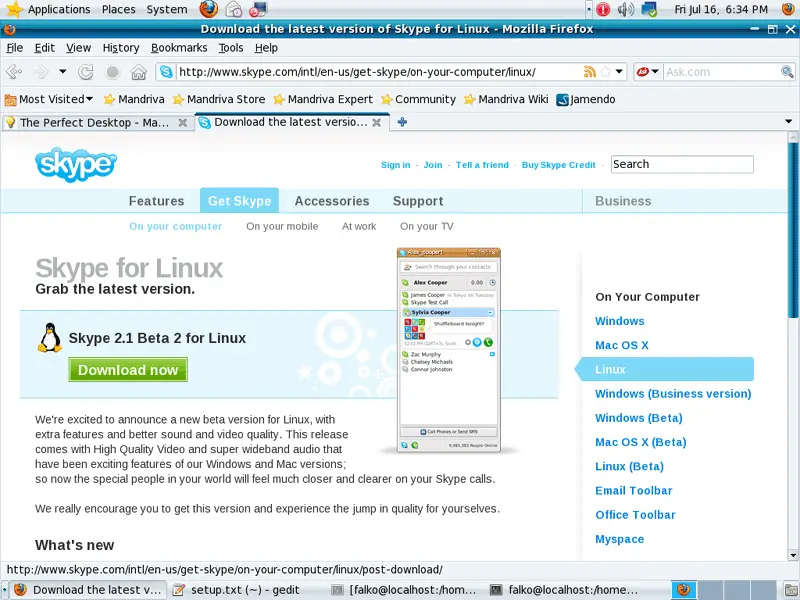Click Mac OS X (Beta) sidebar link
800x600 pixels.
point(641,442)
